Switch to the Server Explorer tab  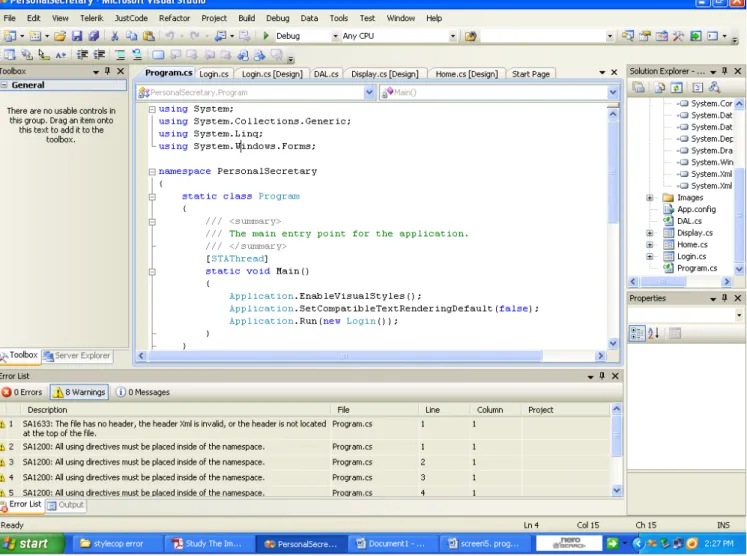[x=78, y=355]
